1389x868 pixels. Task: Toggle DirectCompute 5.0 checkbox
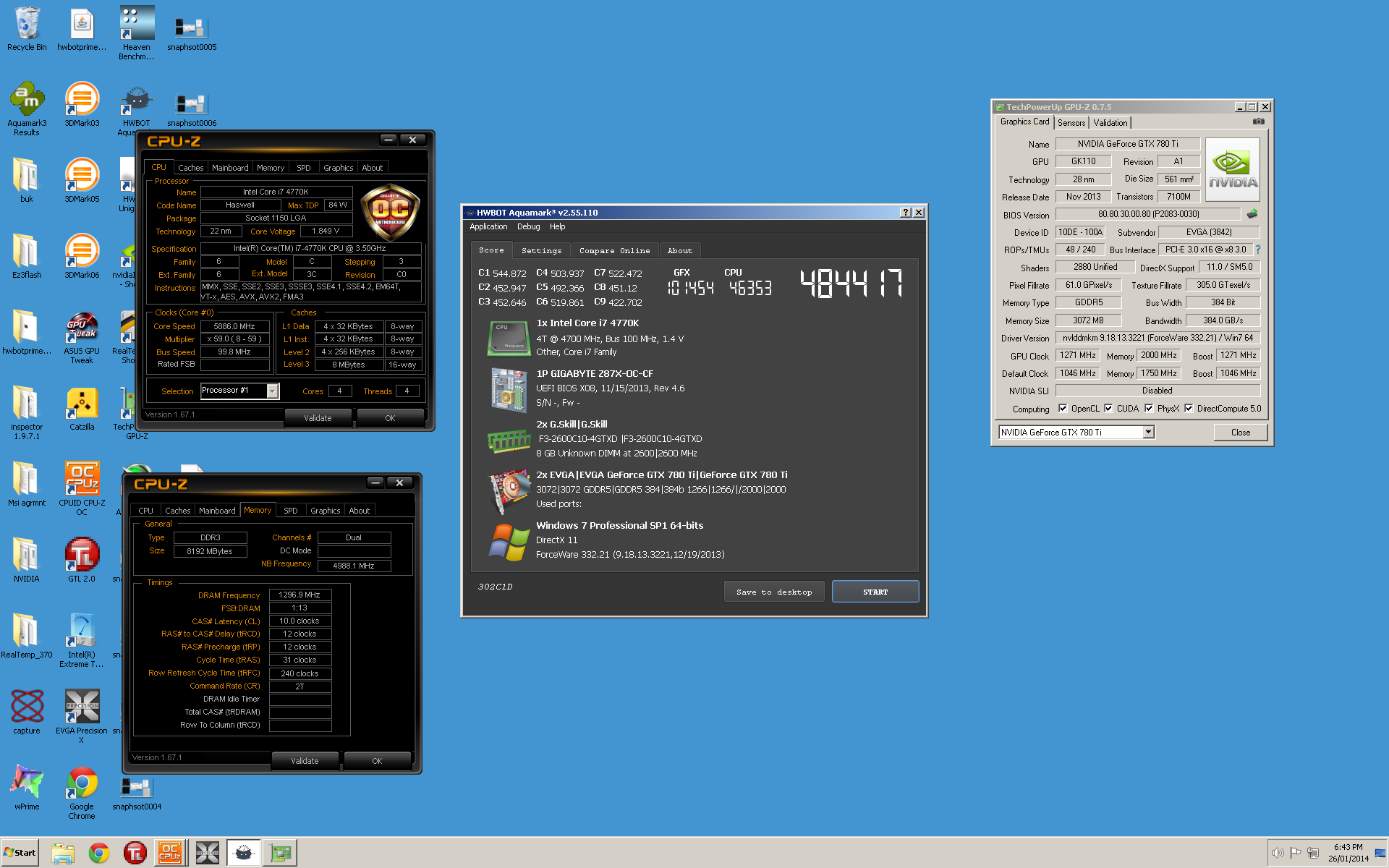click(x=1189, y=408)
